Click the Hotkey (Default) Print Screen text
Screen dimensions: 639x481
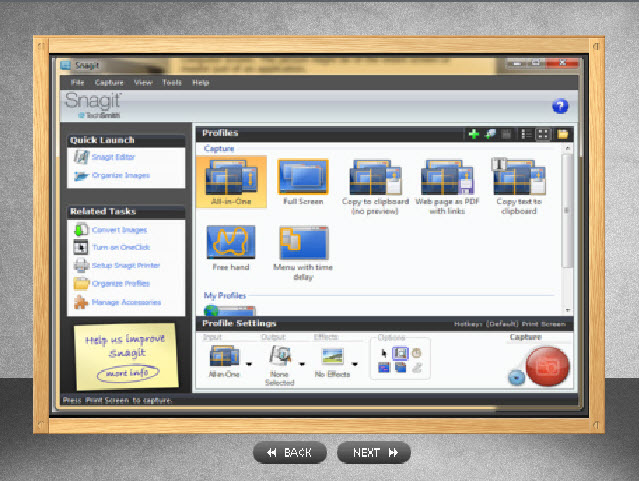(510, 324)
